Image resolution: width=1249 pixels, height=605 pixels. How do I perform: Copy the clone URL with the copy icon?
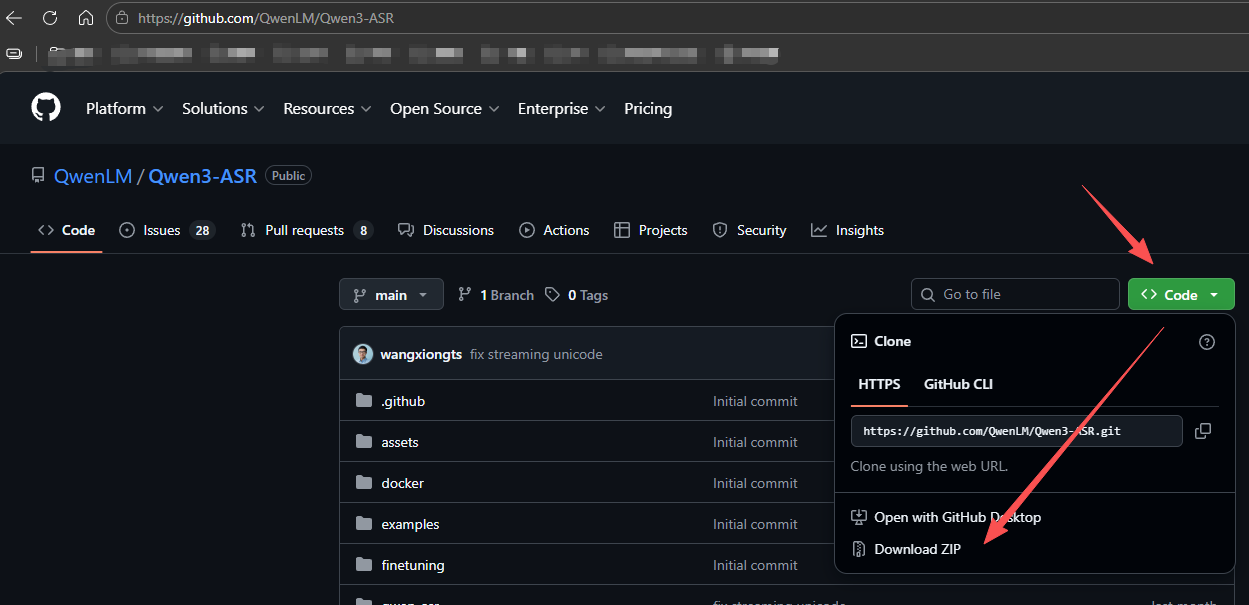point(1203,431)
